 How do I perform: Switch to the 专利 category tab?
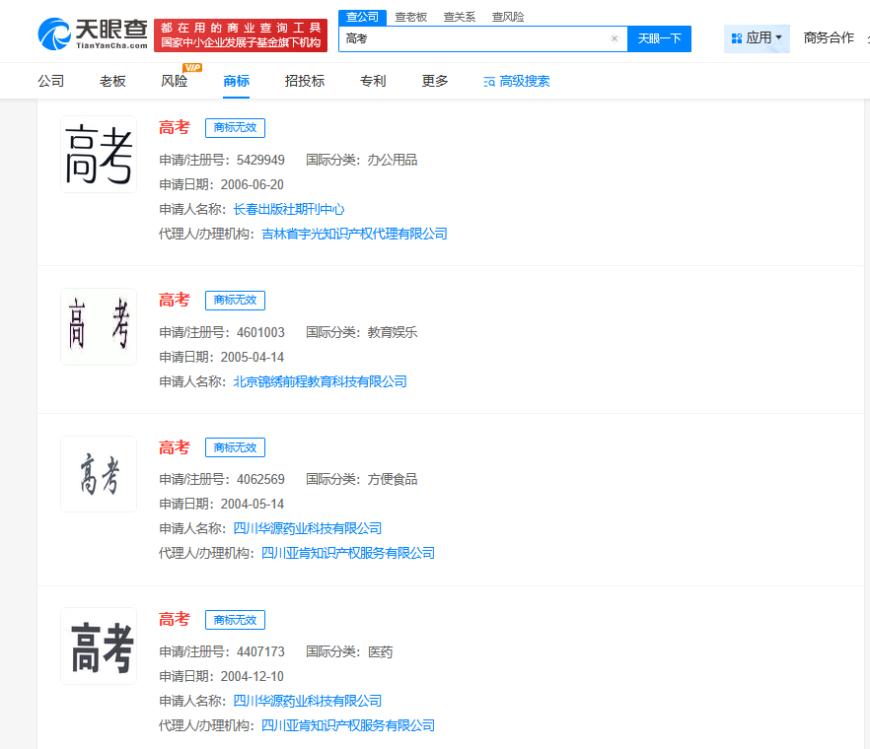coord(373,81)
